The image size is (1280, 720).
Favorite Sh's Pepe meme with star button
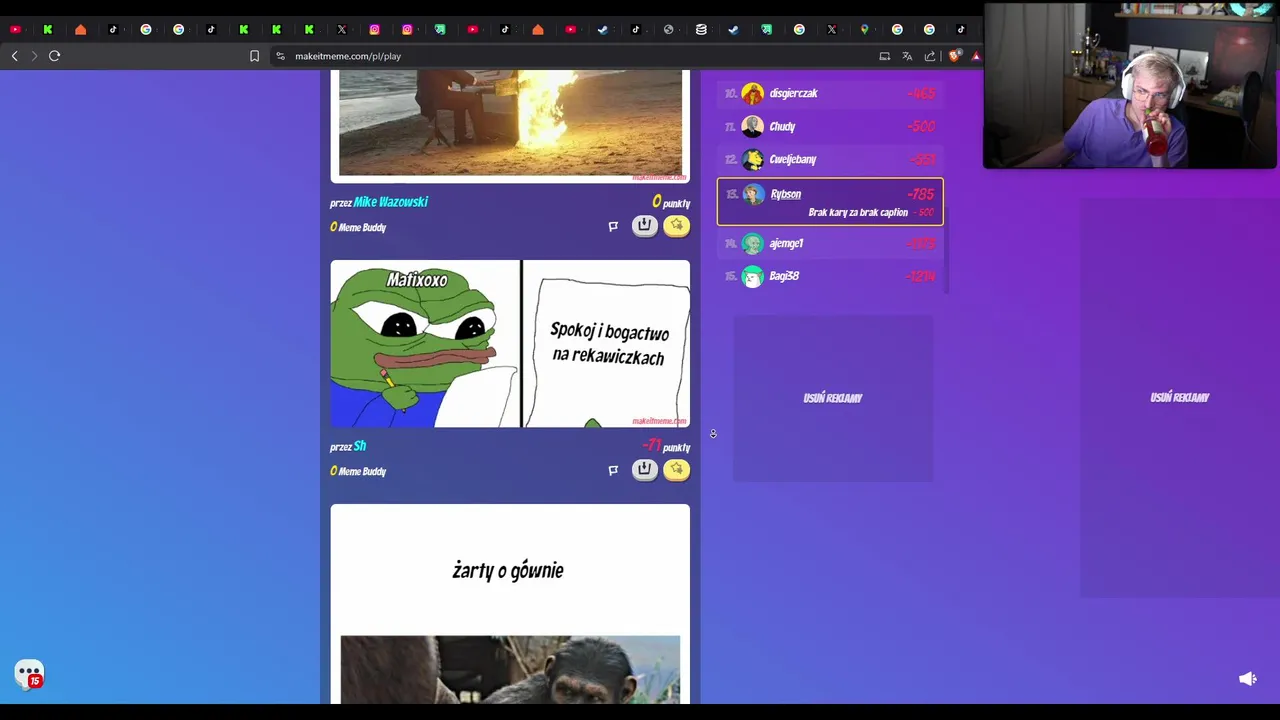pyautogui.click(x=677, y=469)
